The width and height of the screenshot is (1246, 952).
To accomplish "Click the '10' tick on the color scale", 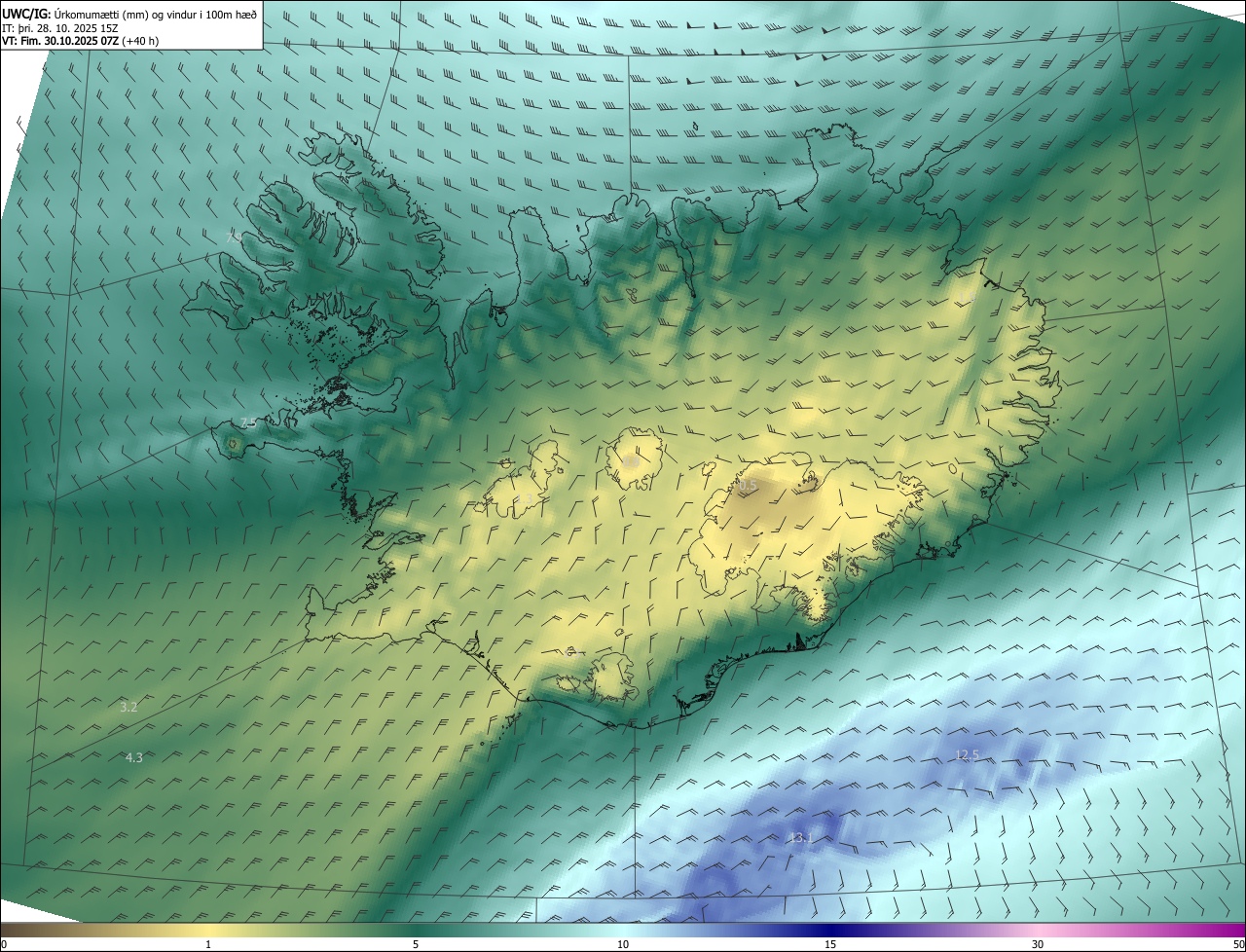I will pyautogui.click(x=623, y=944).
